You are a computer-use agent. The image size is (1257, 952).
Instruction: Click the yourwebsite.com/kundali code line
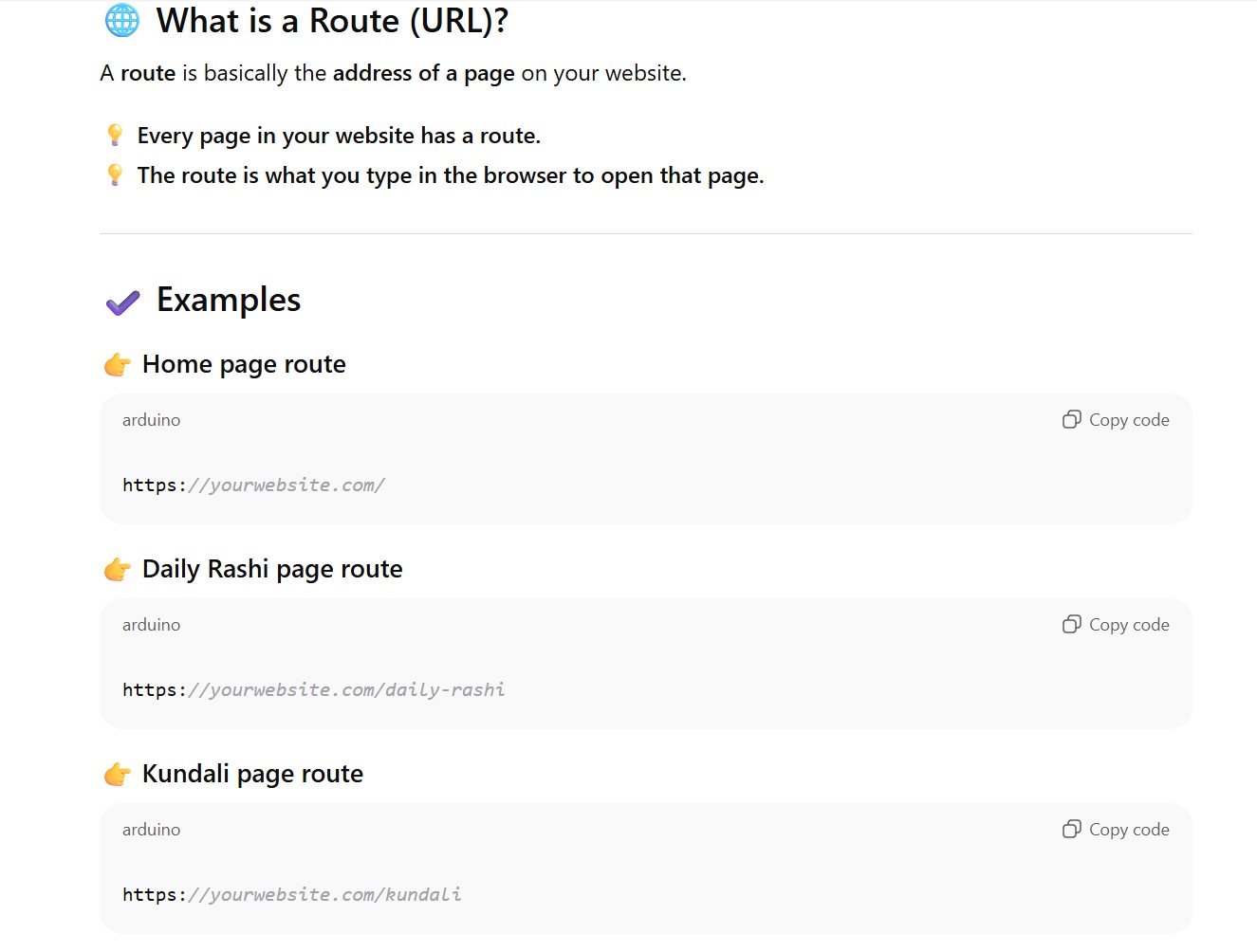coord(291,895)
